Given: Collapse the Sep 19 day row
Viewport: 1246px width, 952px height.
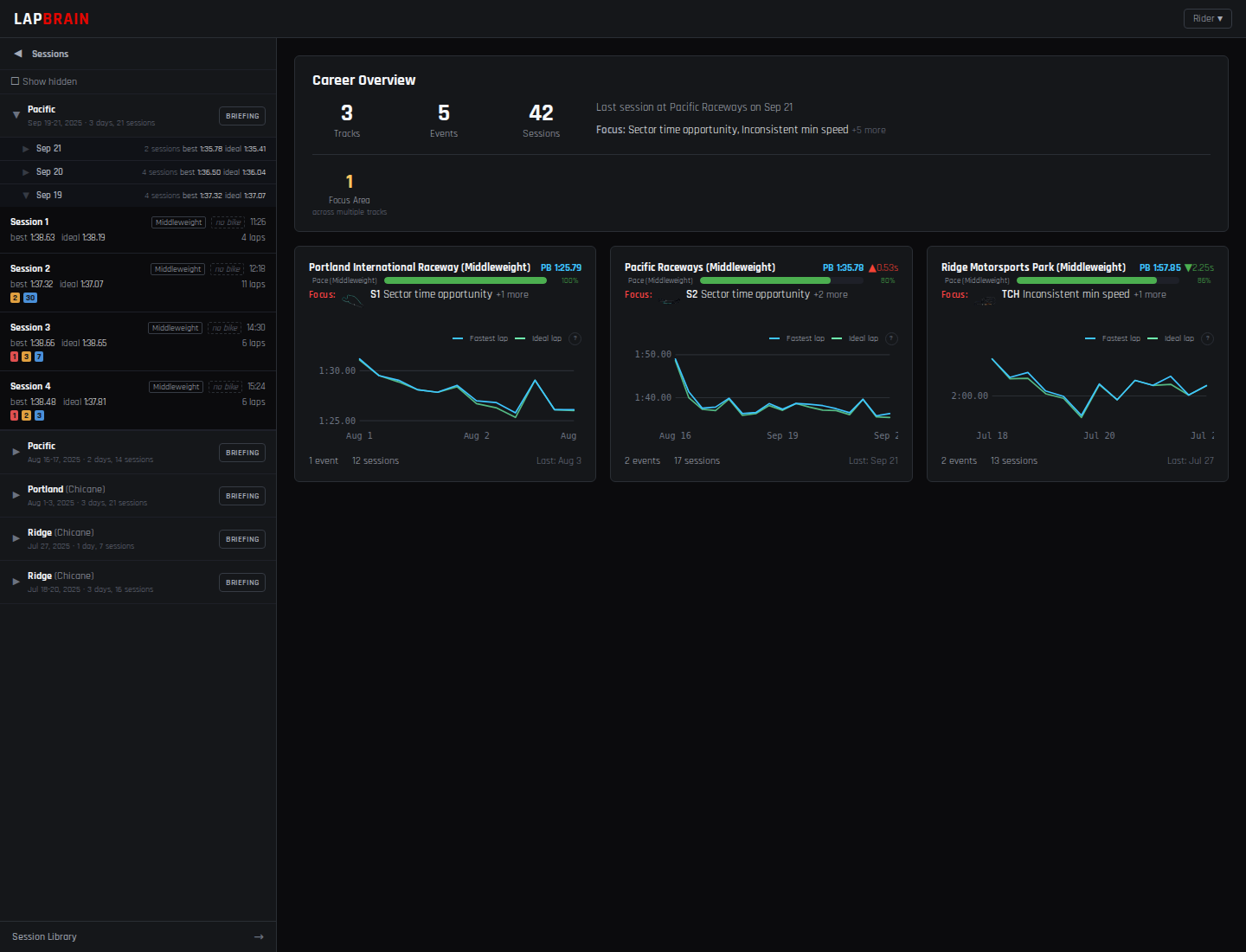Looking at the screenshot, I should coord(138,196).
